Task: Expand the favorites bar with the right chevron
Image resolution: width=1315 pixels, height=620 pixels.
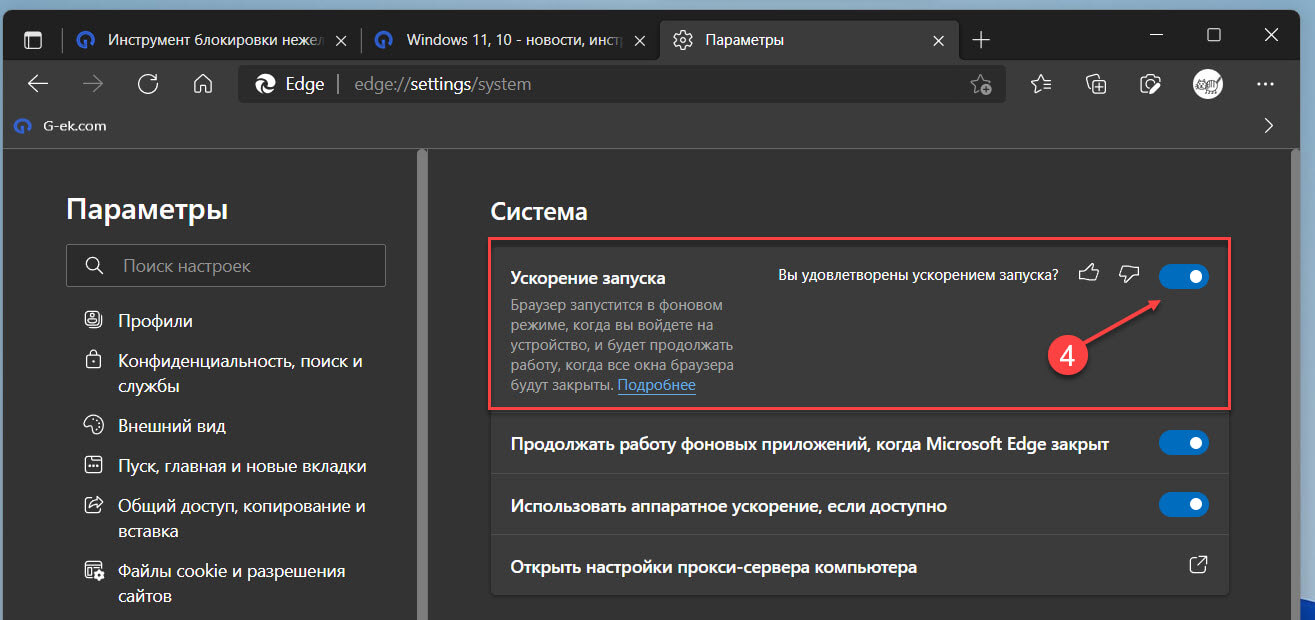Action: pos(1268,126)
